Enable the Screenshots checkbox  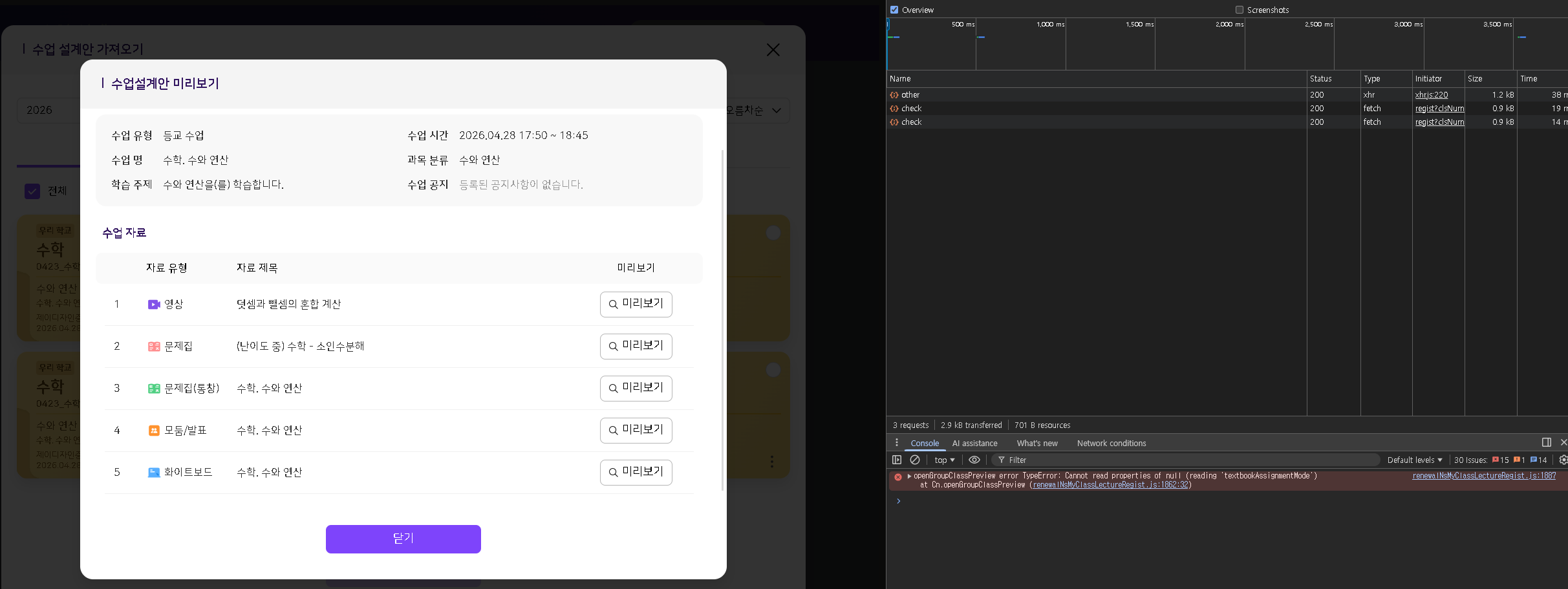coord(1240,10)
